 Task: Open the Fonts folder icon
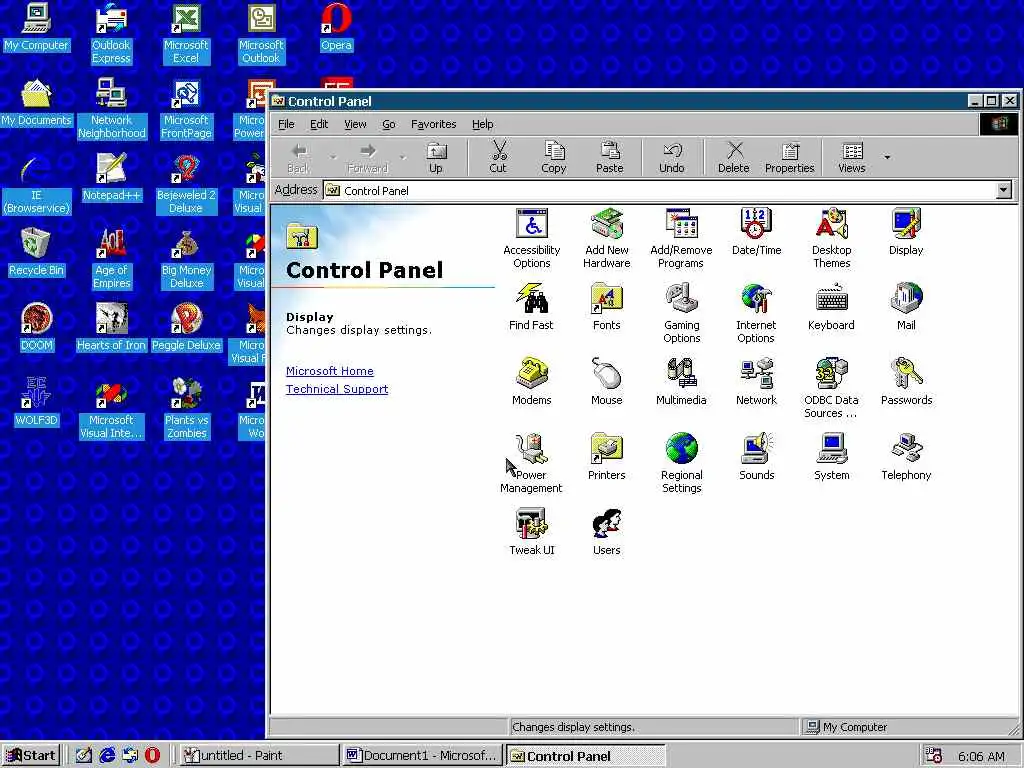pyautogui.click(x=607, y=307)
